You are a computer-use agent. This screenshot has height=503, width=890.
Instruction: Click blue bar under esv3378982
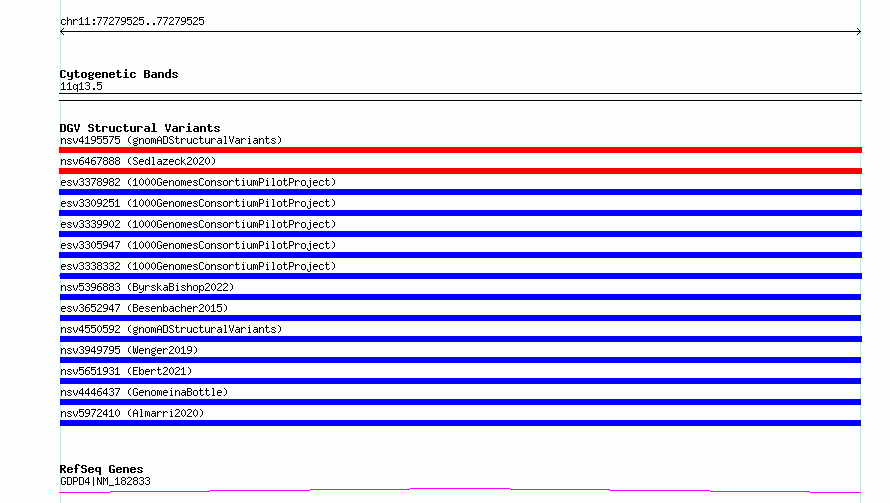click(x=460, y=192)
